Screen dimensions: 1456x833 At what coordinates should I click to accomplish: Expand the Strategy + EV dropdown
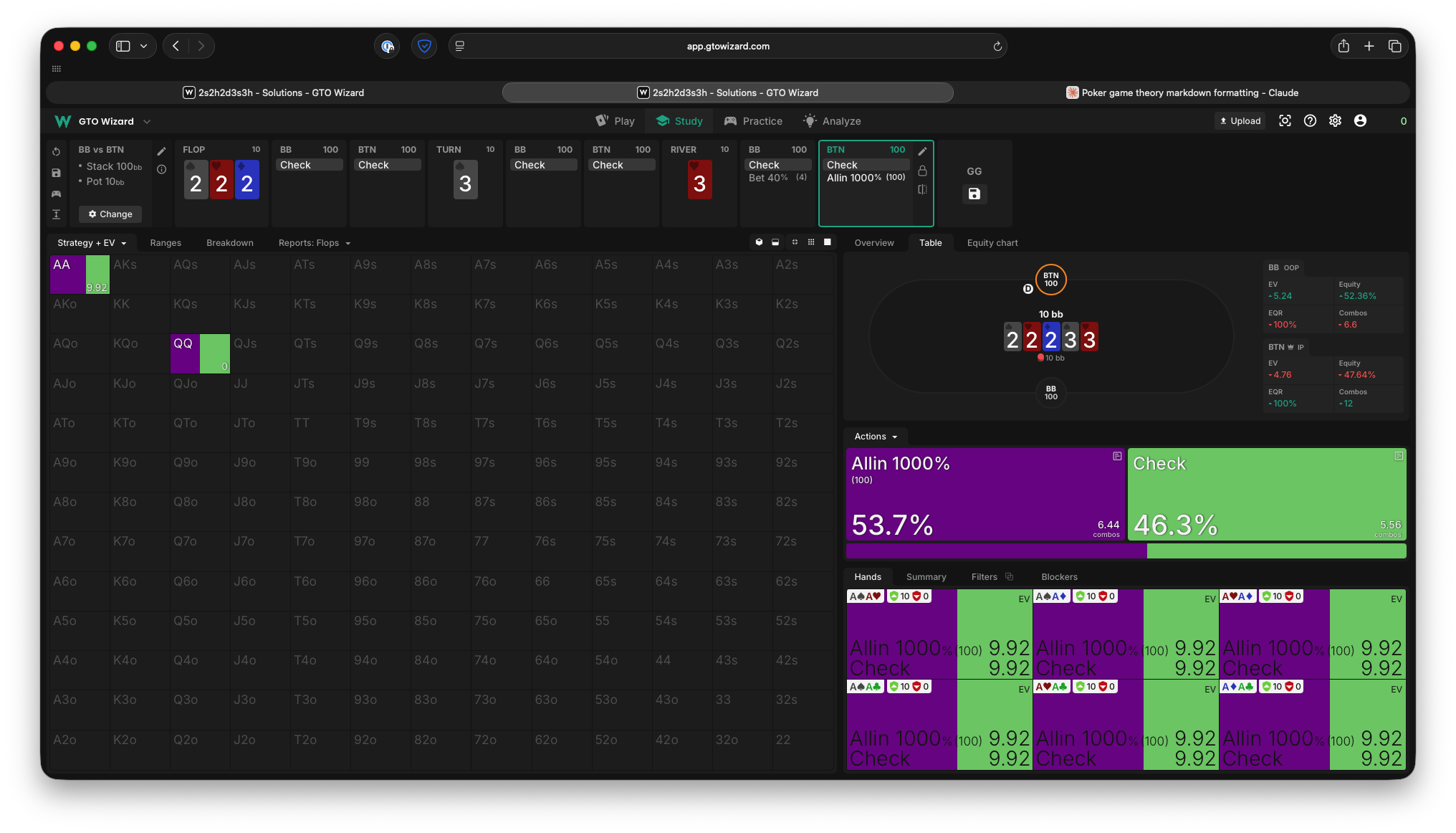click(x=92, y=243)
